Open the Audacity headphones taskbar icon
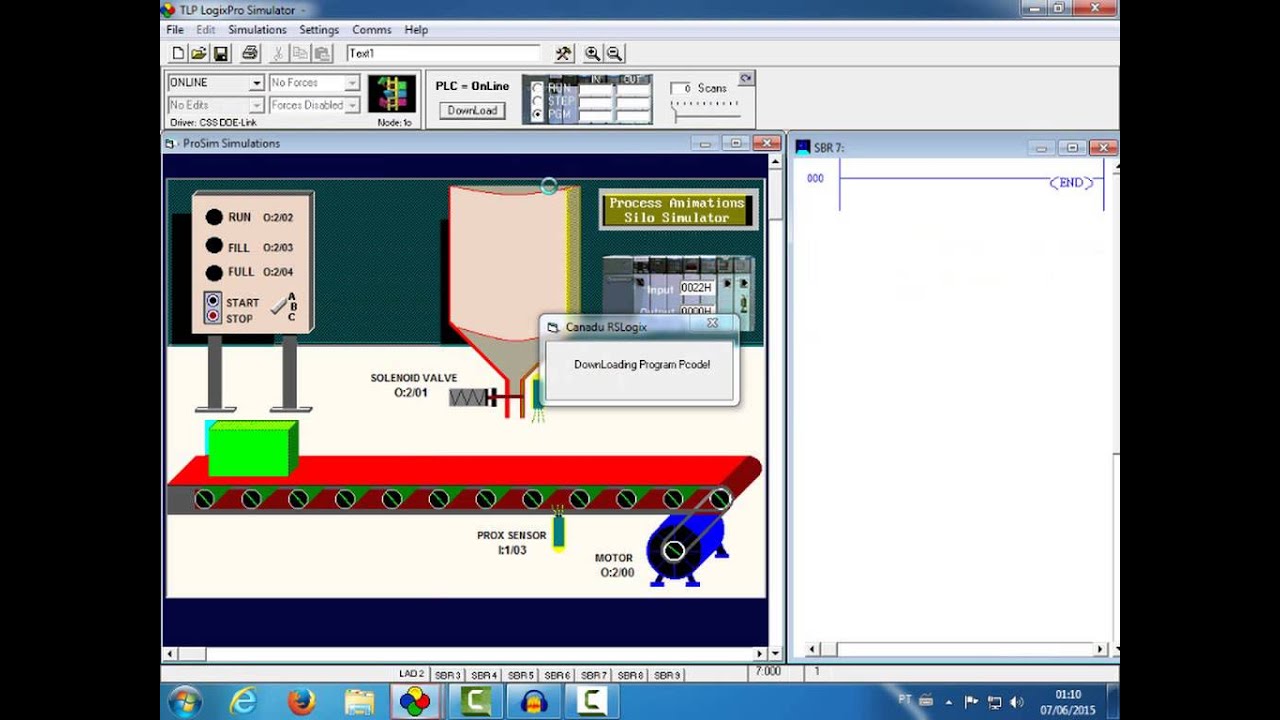Screen dimensions: 1280x720 (533, 702)
